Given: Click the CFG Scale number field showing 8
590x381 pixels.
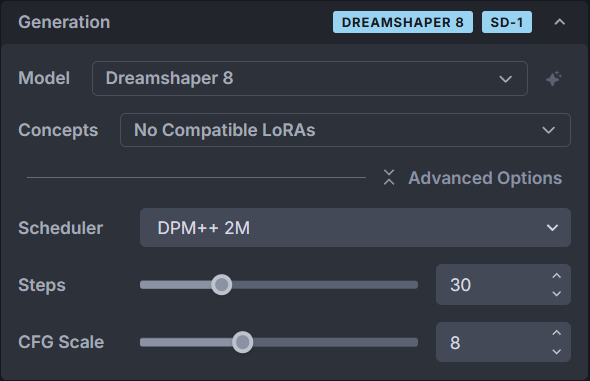Looking at the screenshot, I should pos(503,342).
